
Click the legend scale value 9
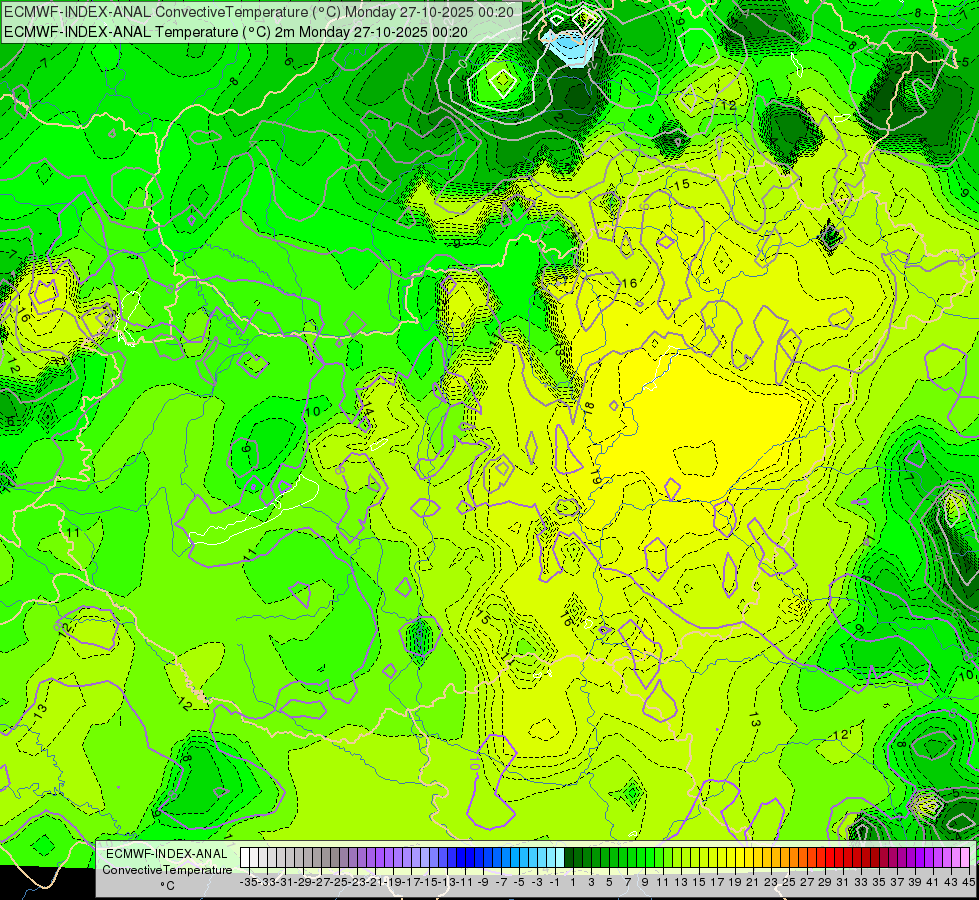[645, 882]
